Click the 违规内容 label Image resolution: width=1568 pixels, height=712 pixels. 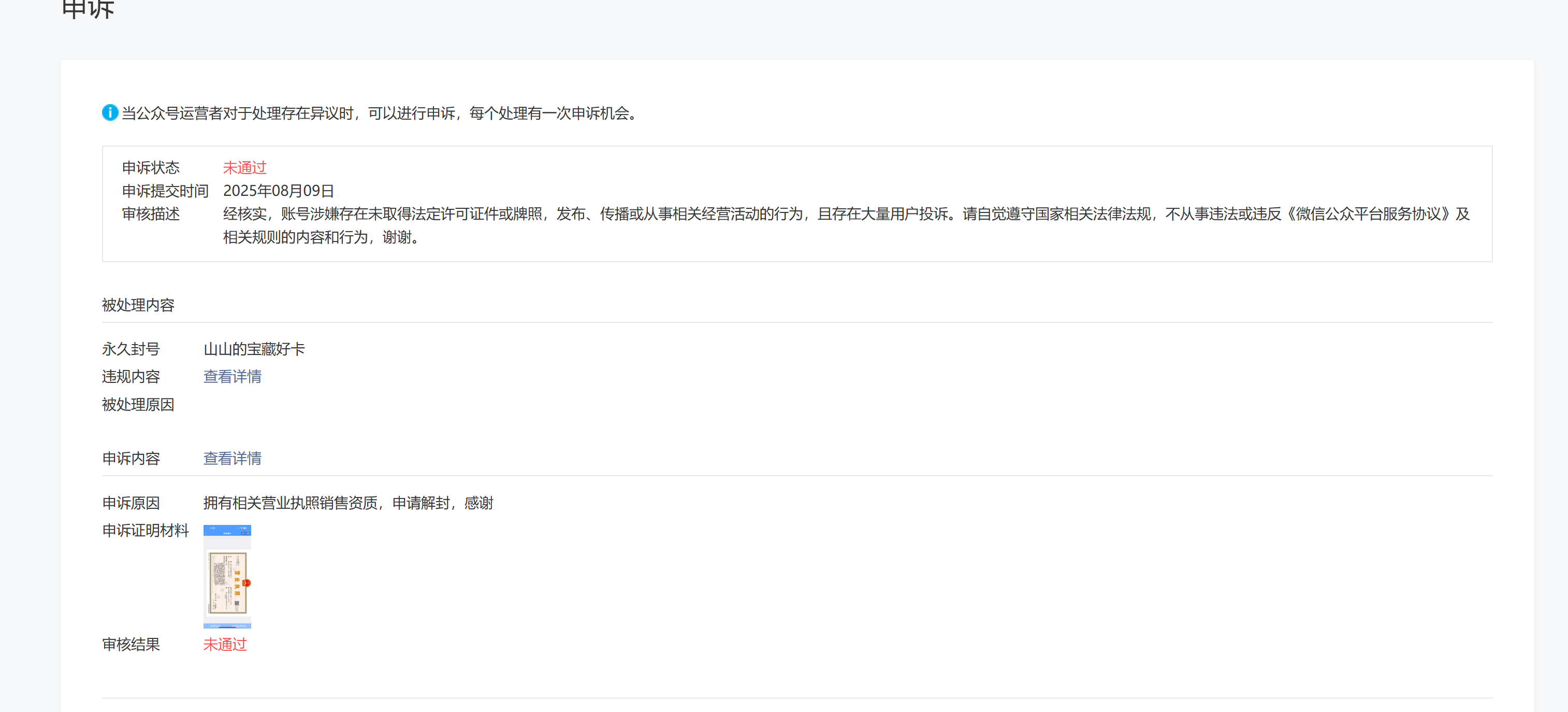tap(131, 377)
